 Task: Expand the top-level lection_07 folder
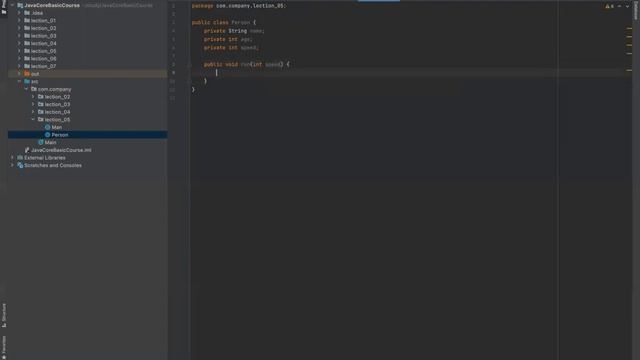coord(19,66)
